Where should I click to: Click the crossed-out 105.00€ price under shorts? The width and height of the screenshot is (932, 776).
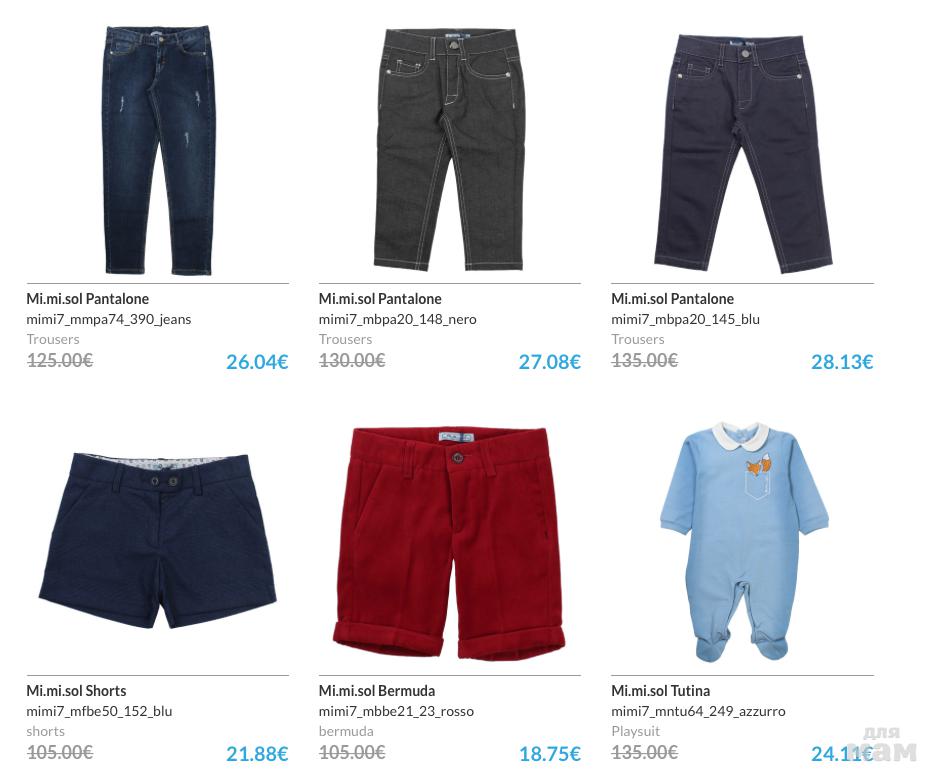(x=59, y=753)
